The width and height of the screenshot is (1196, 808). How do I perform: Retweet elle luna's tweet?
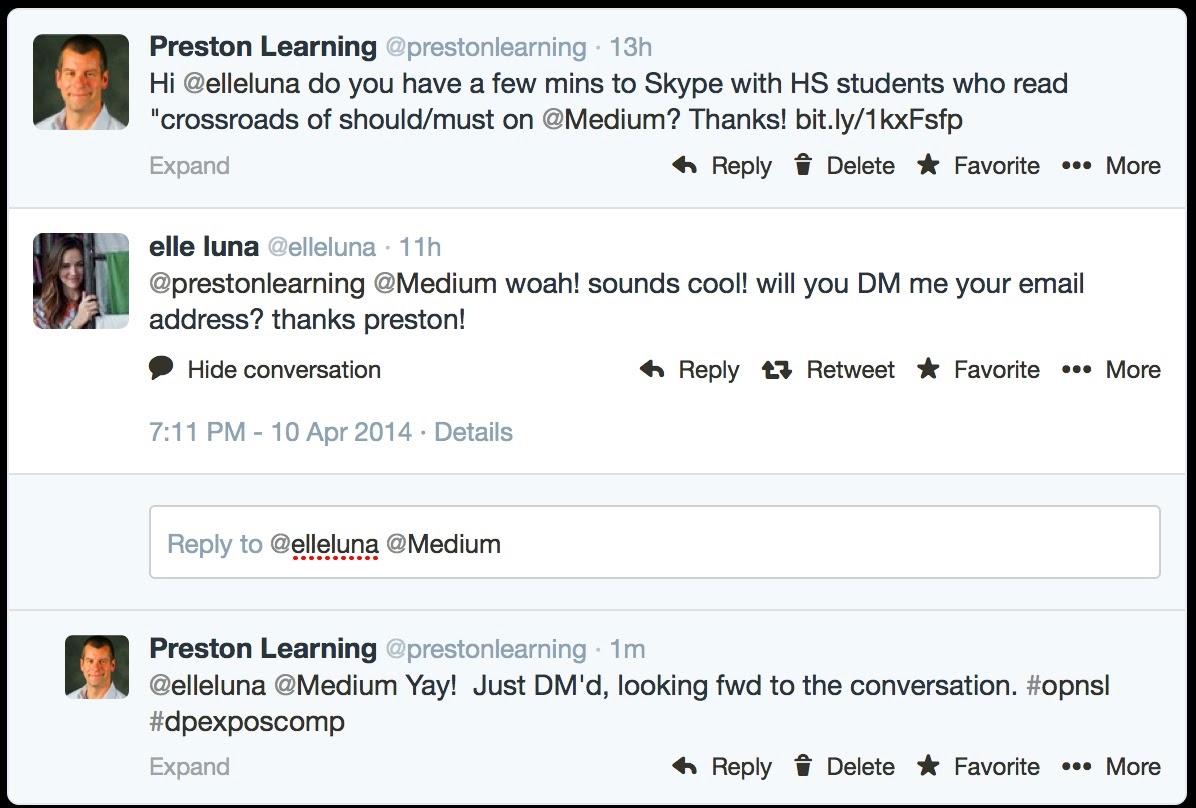pyautogui.click(x=828, y=370)
